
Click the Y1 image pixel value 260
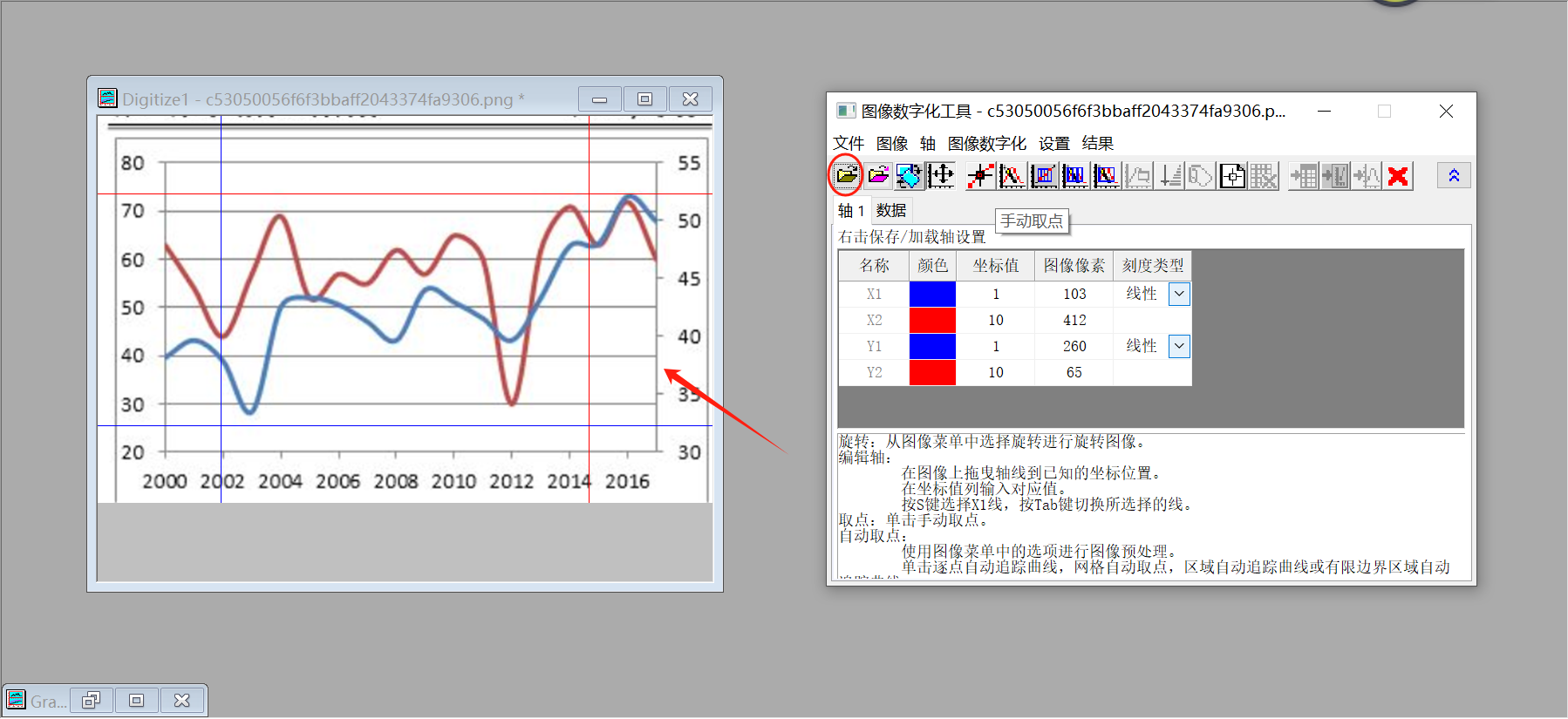coord(1074,346)
